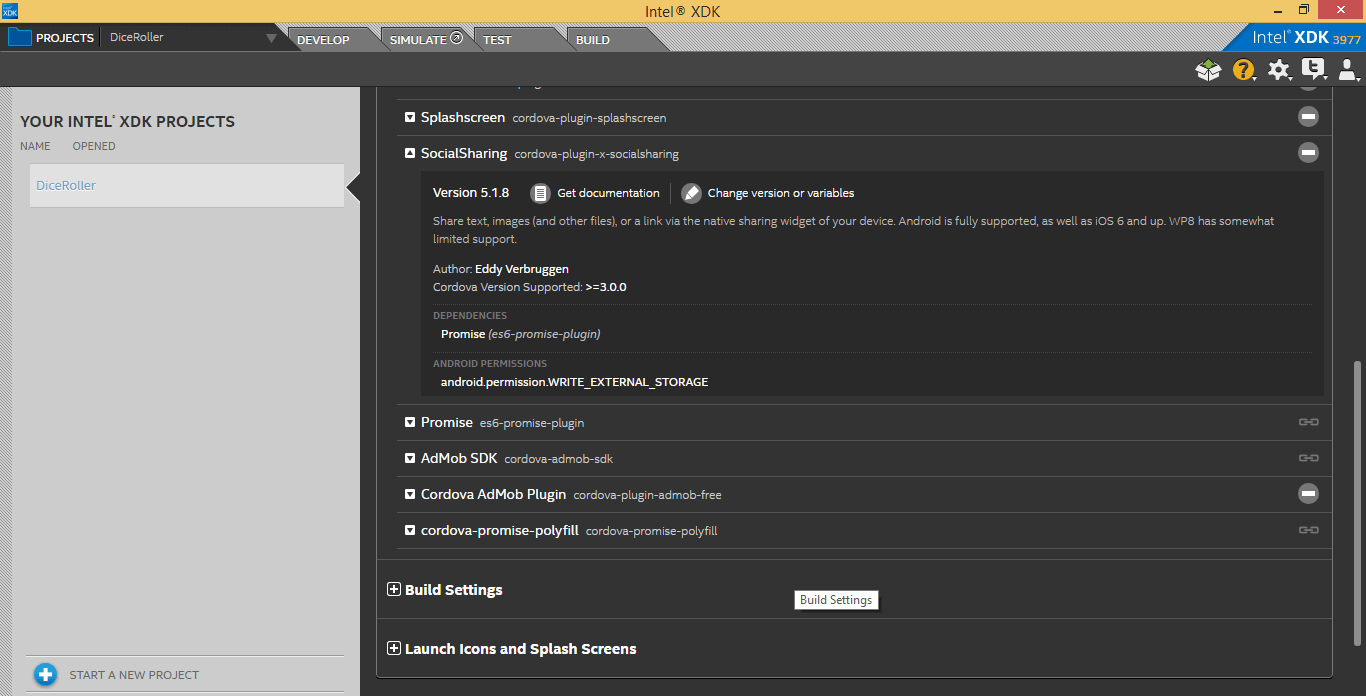Select DiceRoller in the projects list
The image size is (1366, 696).
coord(187,185)
